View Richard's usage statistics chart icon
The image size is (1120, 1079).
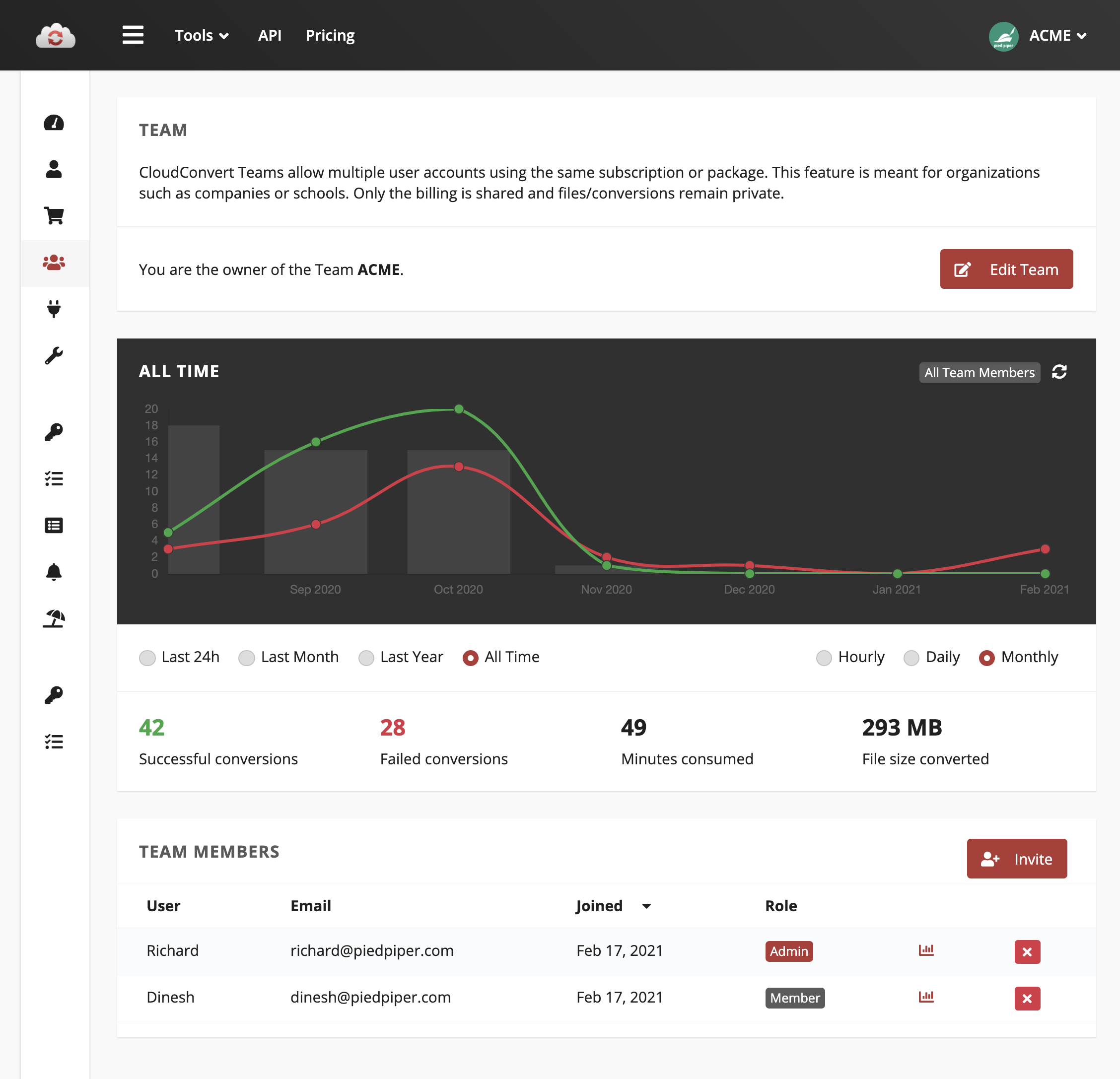click(x=926, y=950)
